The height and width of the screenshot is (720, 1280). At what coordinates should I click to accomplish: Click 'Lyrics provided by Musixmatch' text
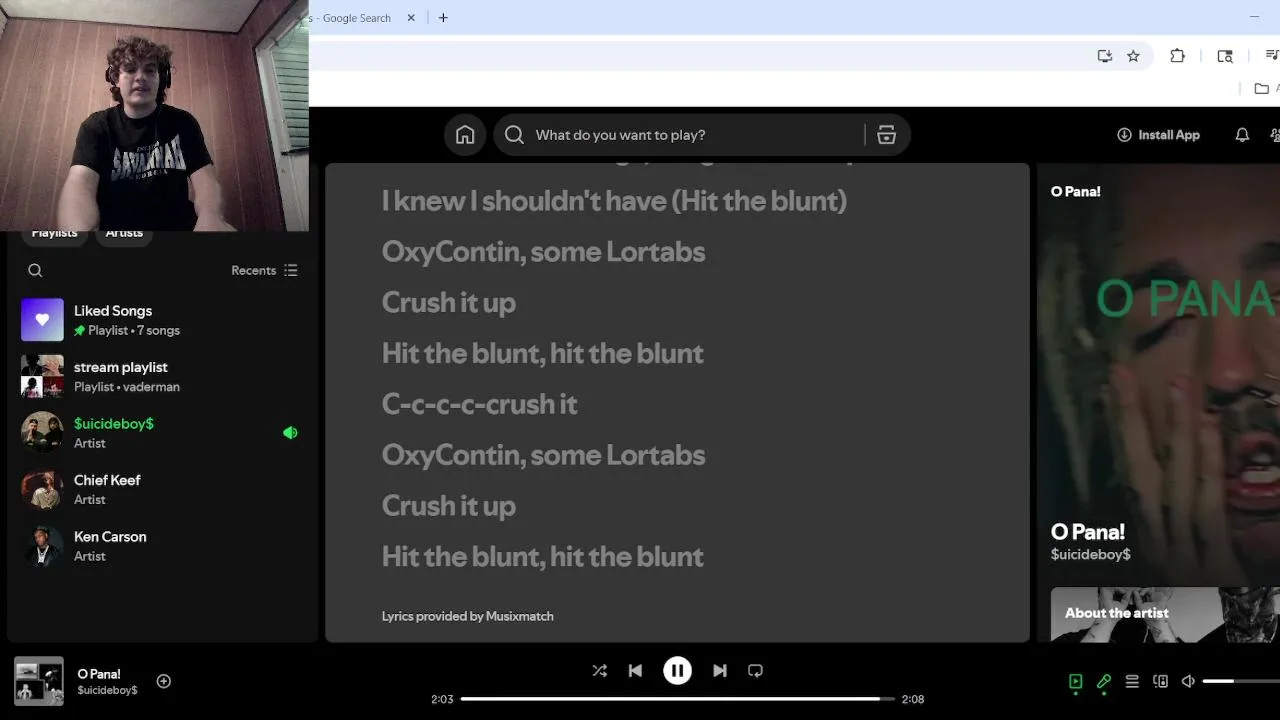click(x=467, y=616)
